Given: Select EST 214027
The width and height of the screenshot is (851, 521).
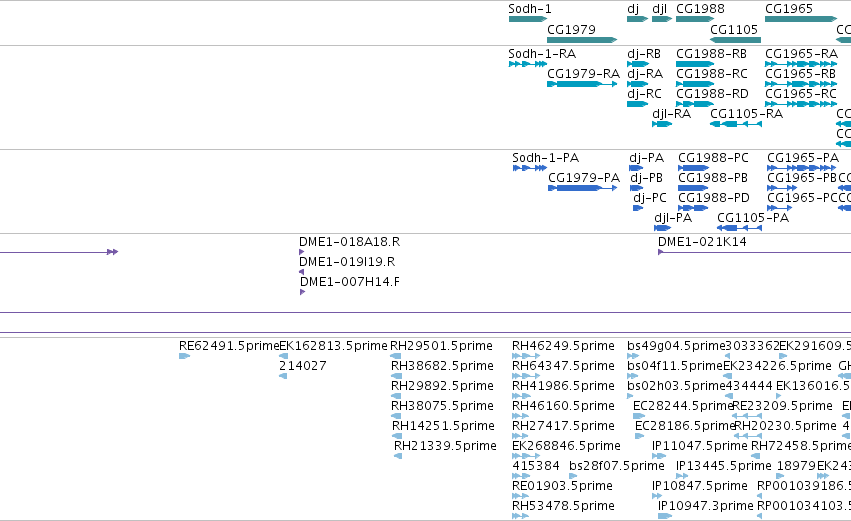Looking at the screenshot, I should coord(283,376).
